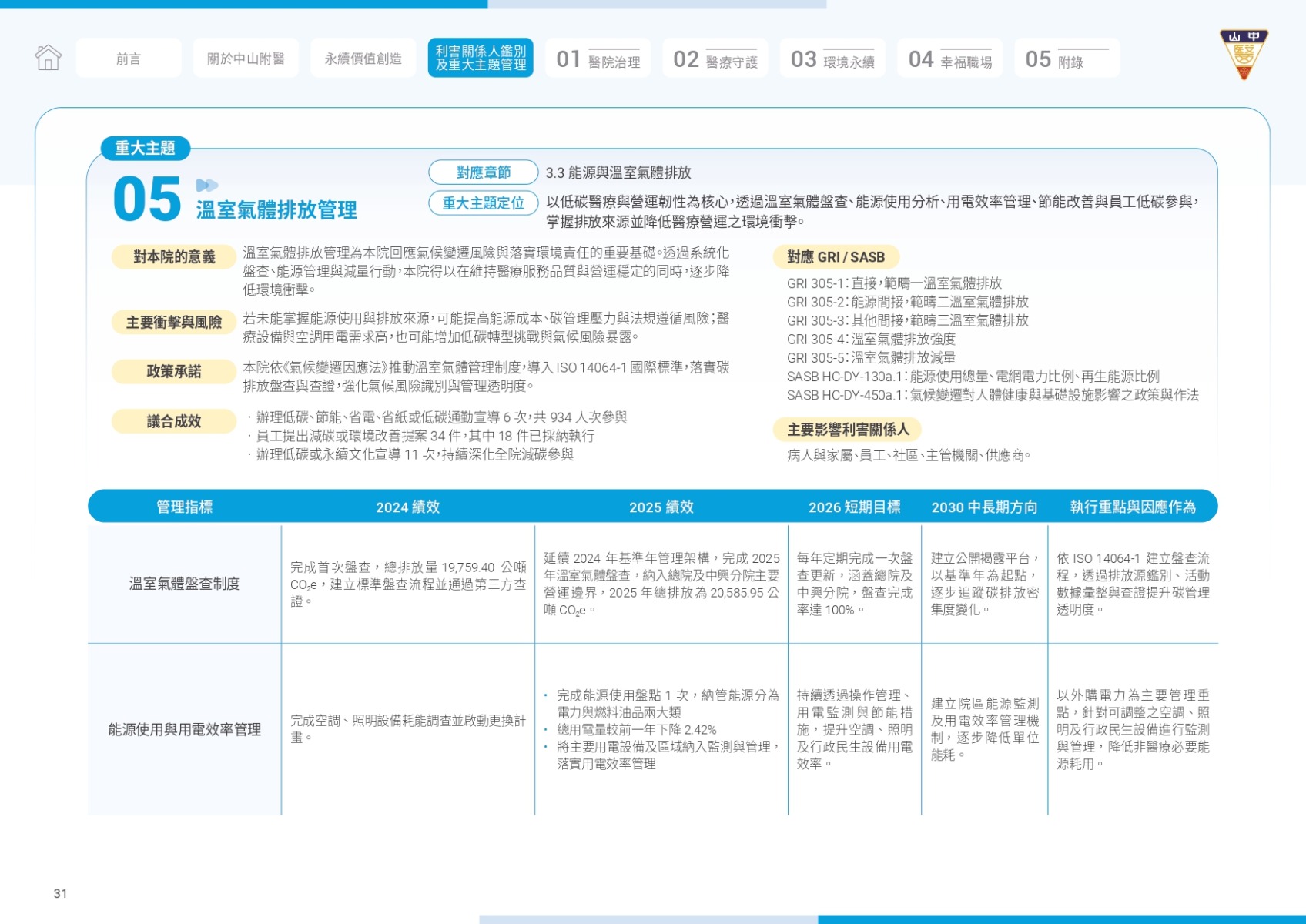Click the cell starting 持續透過操作管理

coord(855,729)
